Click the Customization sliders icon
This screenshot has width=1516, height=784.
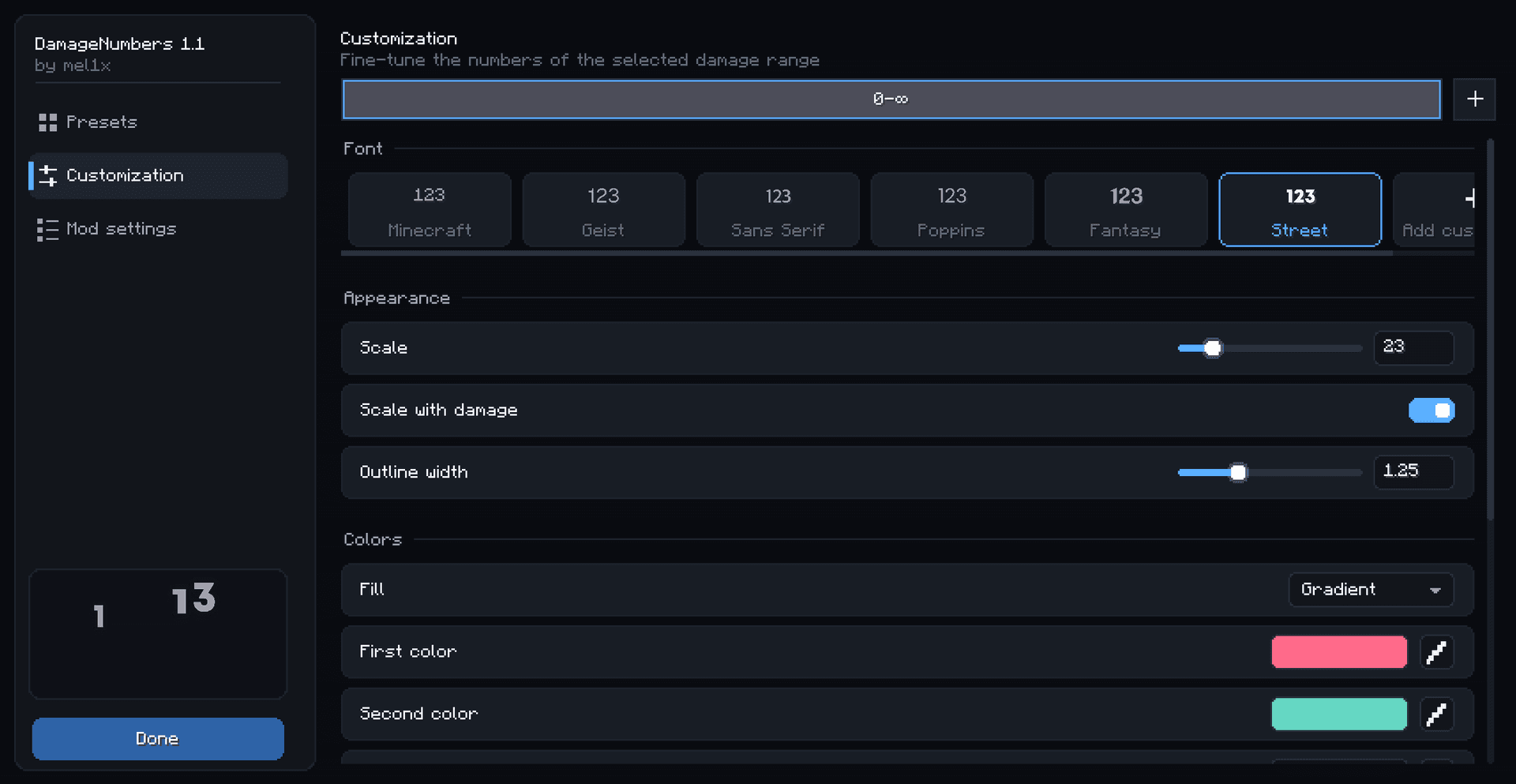pyautogui.click(x=48, y=175)
